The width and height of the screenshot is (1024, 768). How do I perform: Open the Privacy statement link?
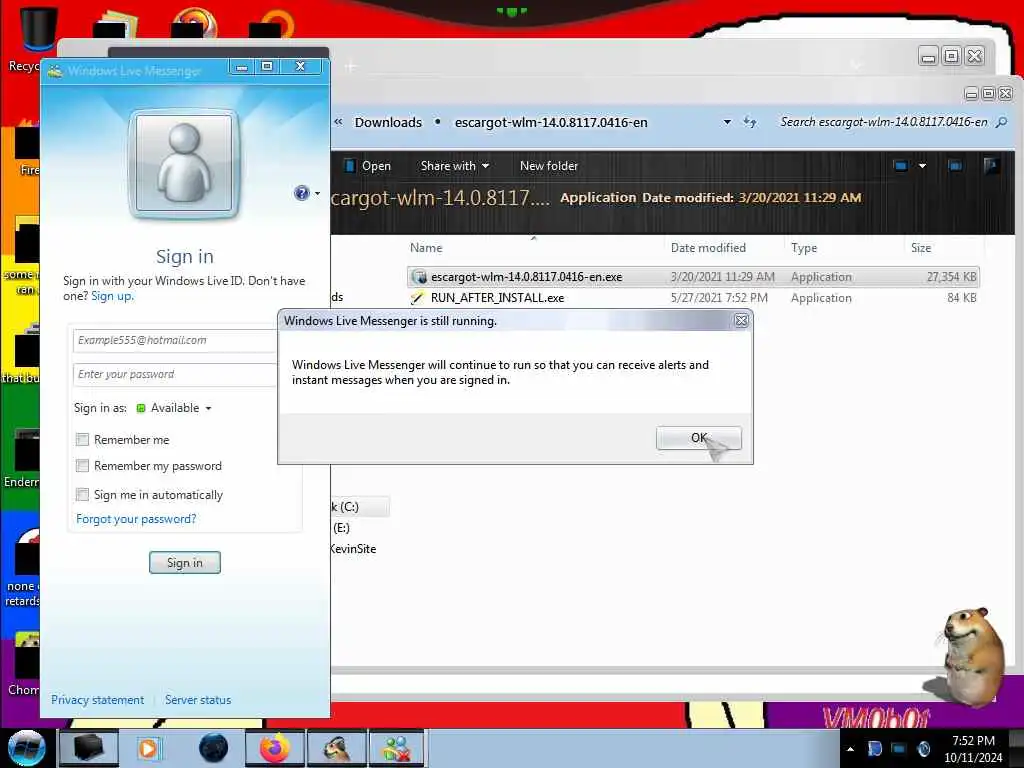tap(97, 699)
